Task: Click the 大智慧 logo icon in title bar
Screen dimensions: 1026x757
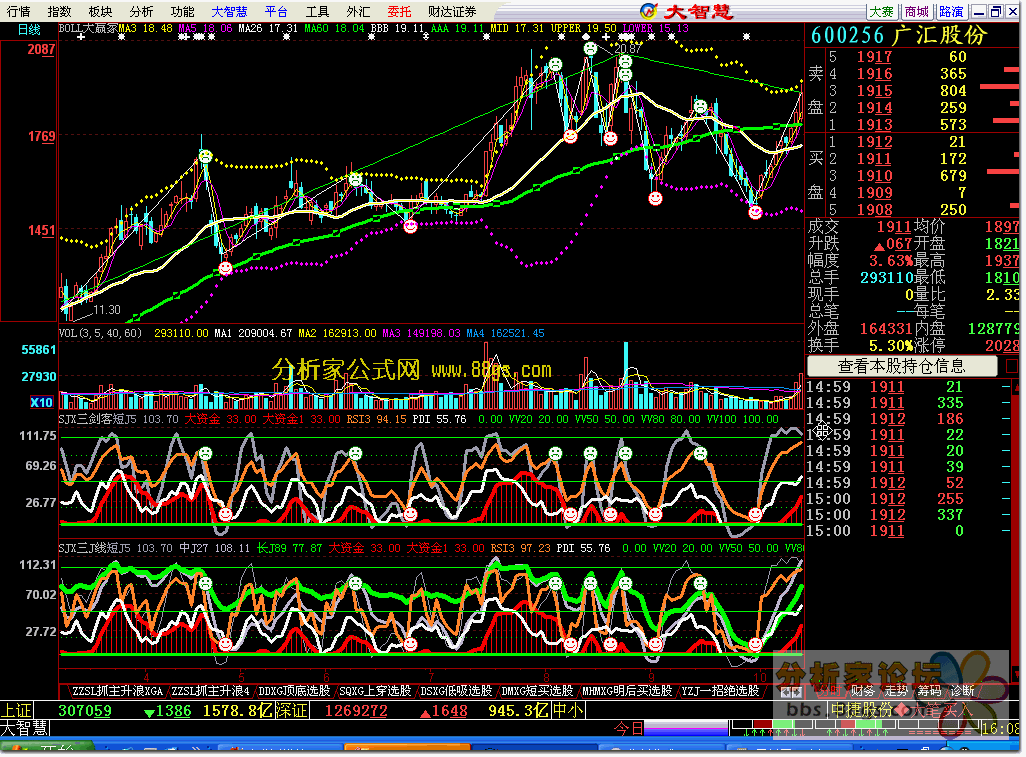Action: [x=648, y=11]
